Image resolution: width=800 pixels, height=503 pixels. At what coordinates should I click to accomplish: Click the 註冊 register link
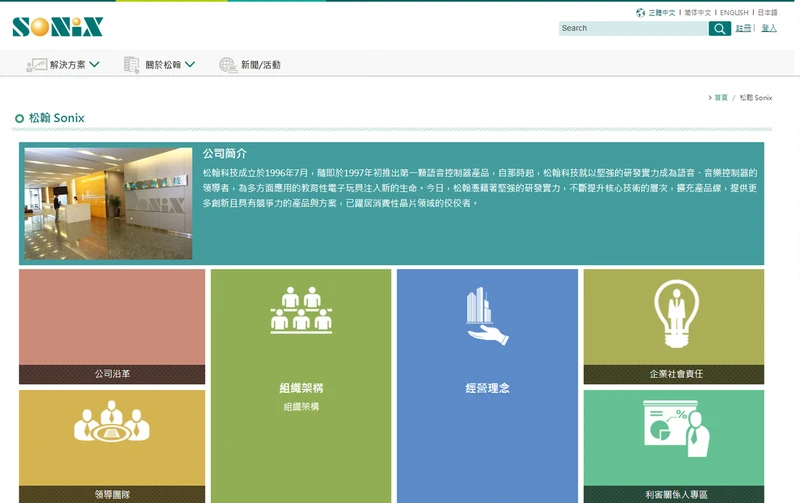(743, 28)
